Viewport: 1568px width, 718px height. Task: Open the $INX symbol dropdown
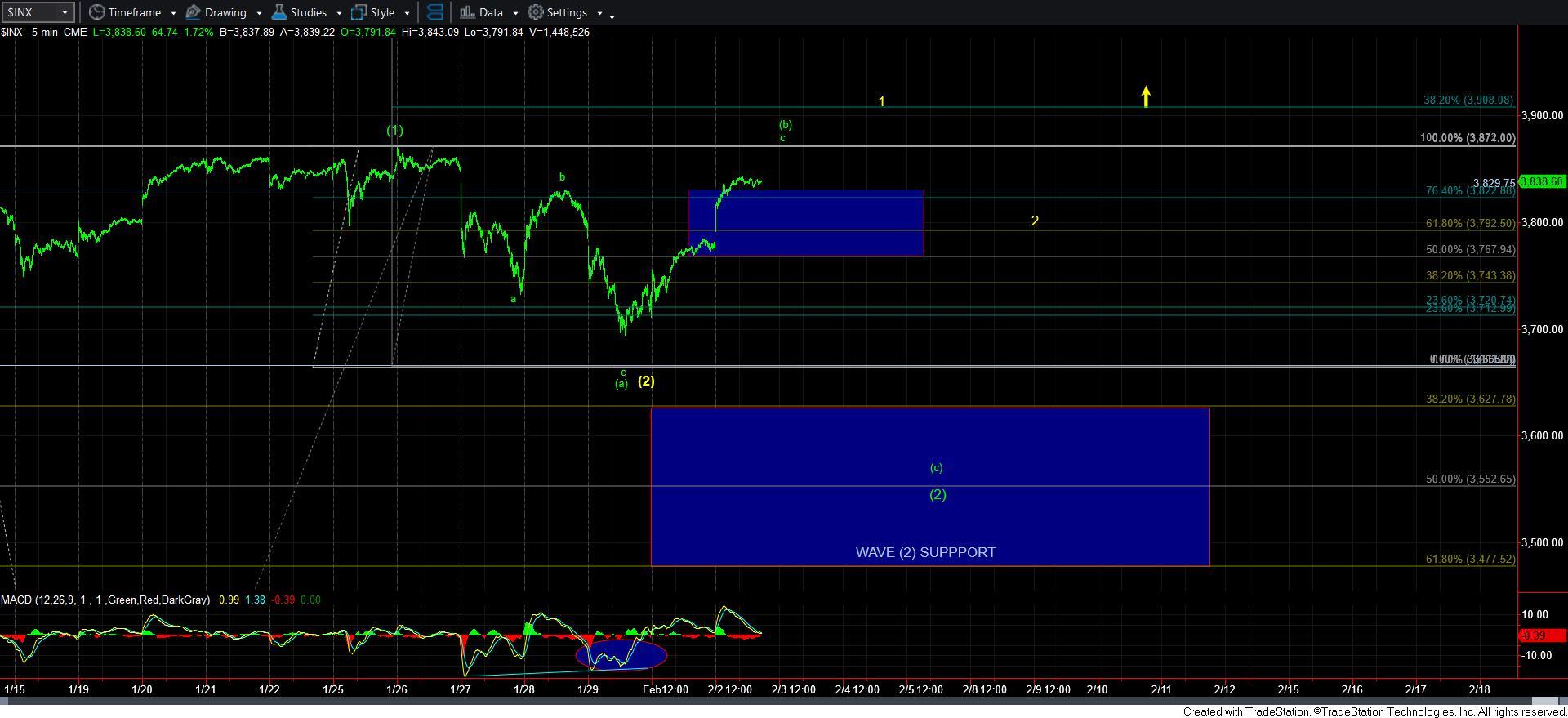point(65,12)
